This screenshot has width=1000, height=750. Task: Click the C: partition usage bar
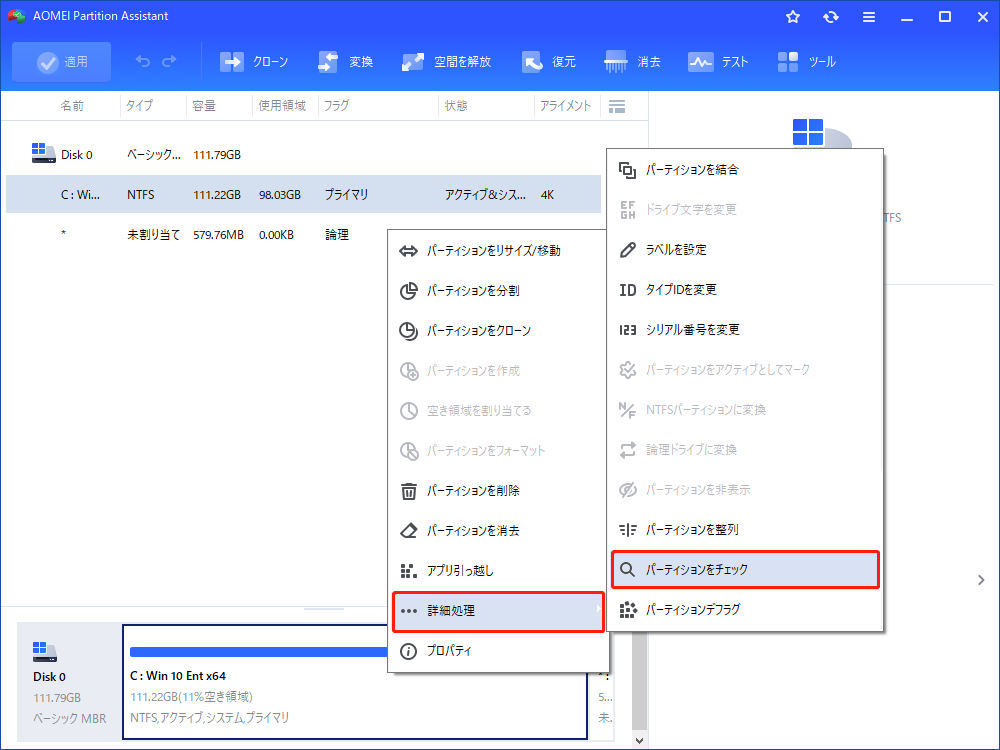[259, 652]
